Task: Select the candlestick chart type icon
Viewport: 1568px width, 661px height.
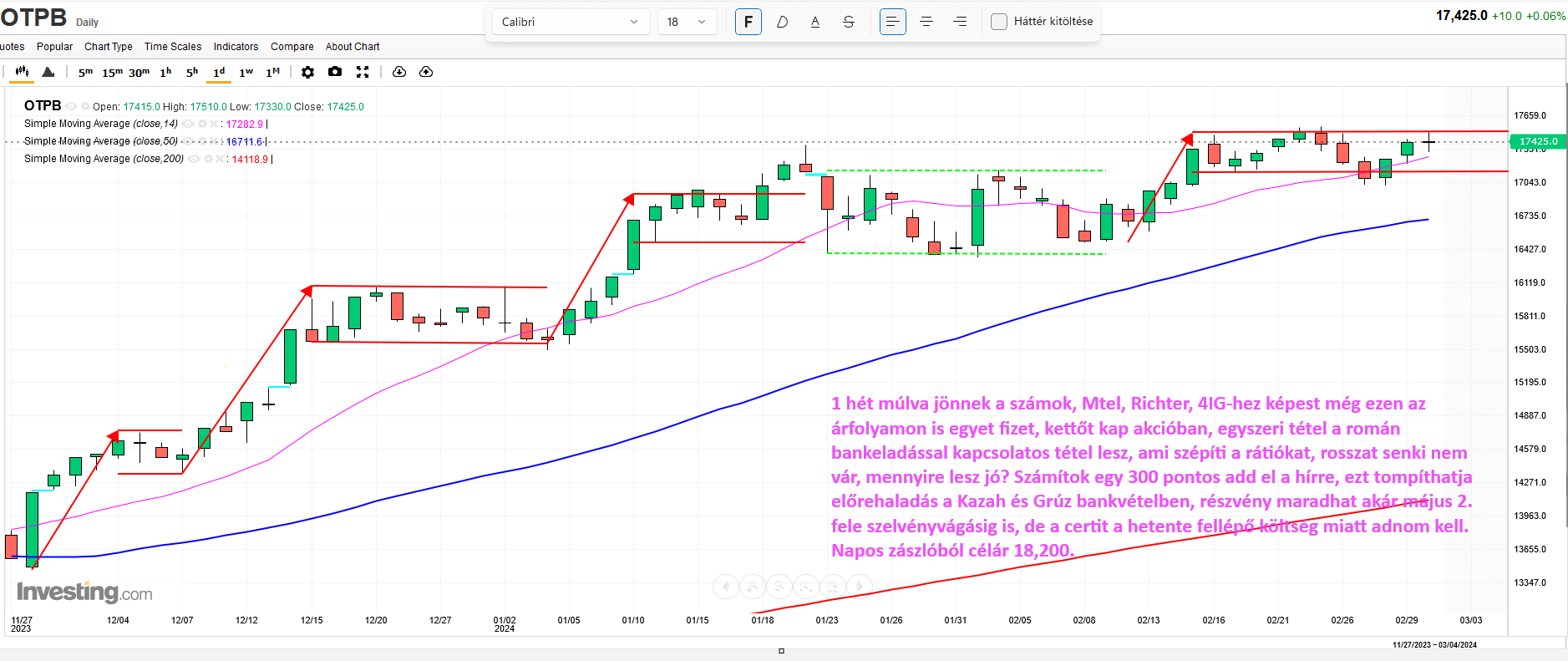Action: tap(22, 72)
